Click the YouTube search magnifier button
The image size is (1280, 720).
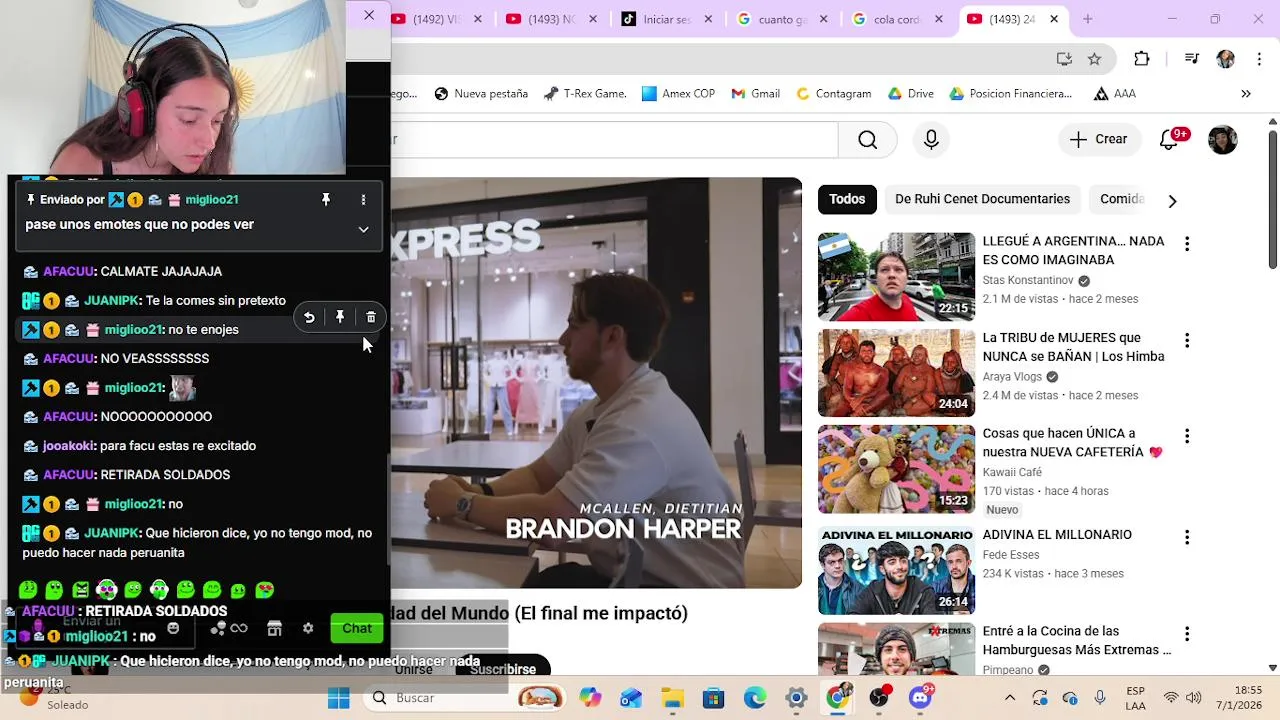[x=867, y=140]
